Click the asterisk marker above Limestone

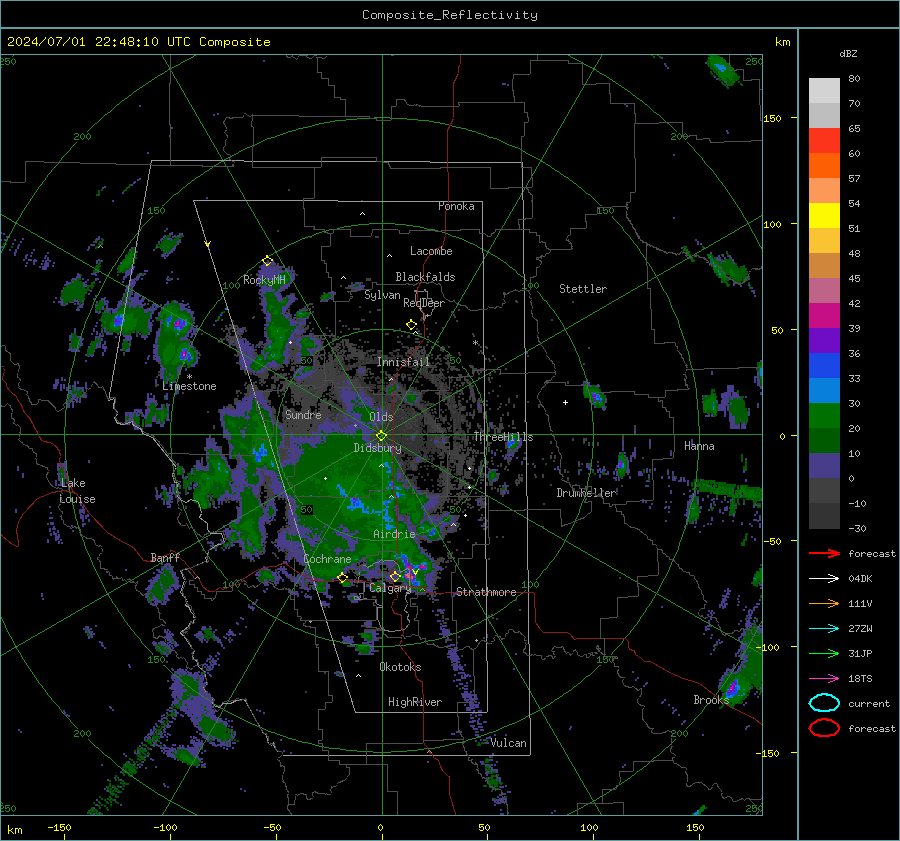tap(189, 377)
